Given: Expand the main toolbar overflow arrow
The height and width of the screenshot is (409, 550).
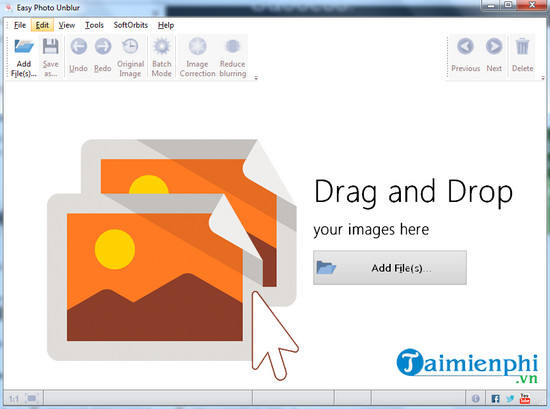Looking at the screenshot, I should (x=256, y=78).
